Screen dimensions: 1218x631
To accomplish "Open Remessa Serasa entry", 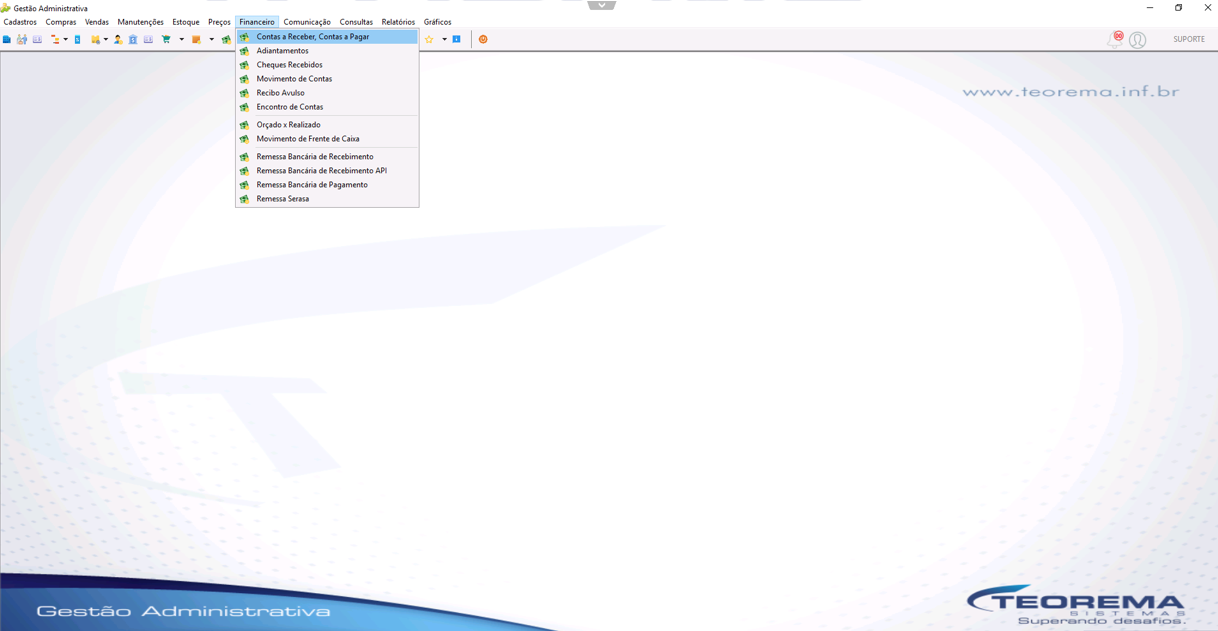I will [327, 199].
